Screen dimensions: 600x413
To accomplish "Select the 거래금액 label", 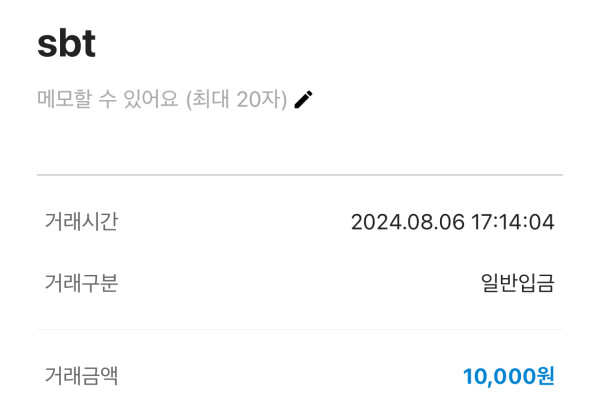I will (x=81, y=376).
